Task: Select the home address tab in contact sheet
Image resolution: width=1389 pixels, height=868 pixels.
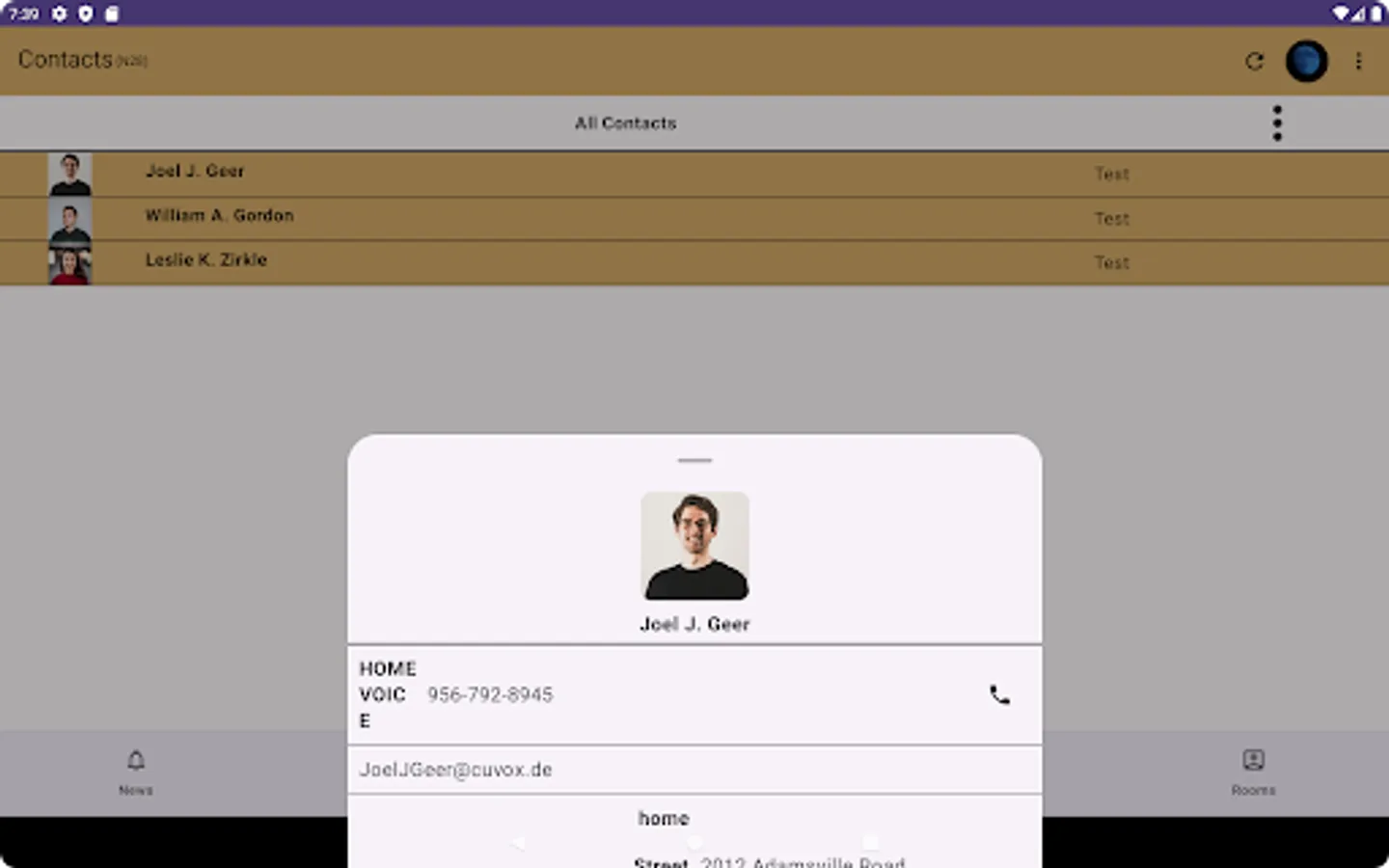Action: pyautogui.click(x=663, y=818)
